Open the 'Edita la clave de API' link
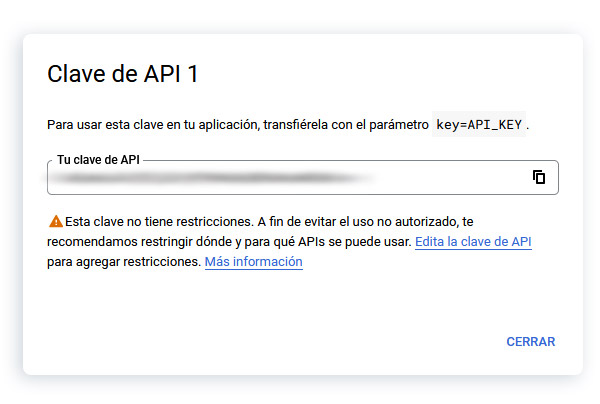 pyautogui.click(x=473, y=242)
